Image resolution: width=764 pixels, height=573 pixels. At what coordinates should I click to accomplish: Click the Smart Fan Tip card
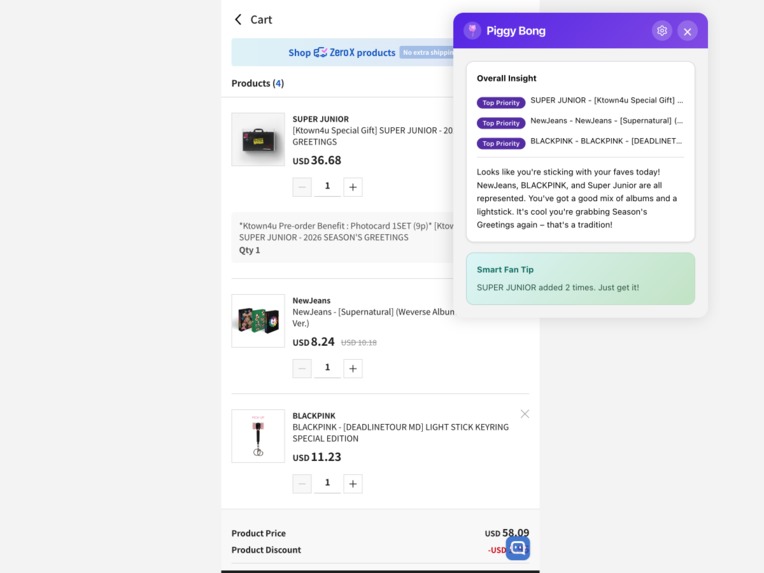[580, 279]
